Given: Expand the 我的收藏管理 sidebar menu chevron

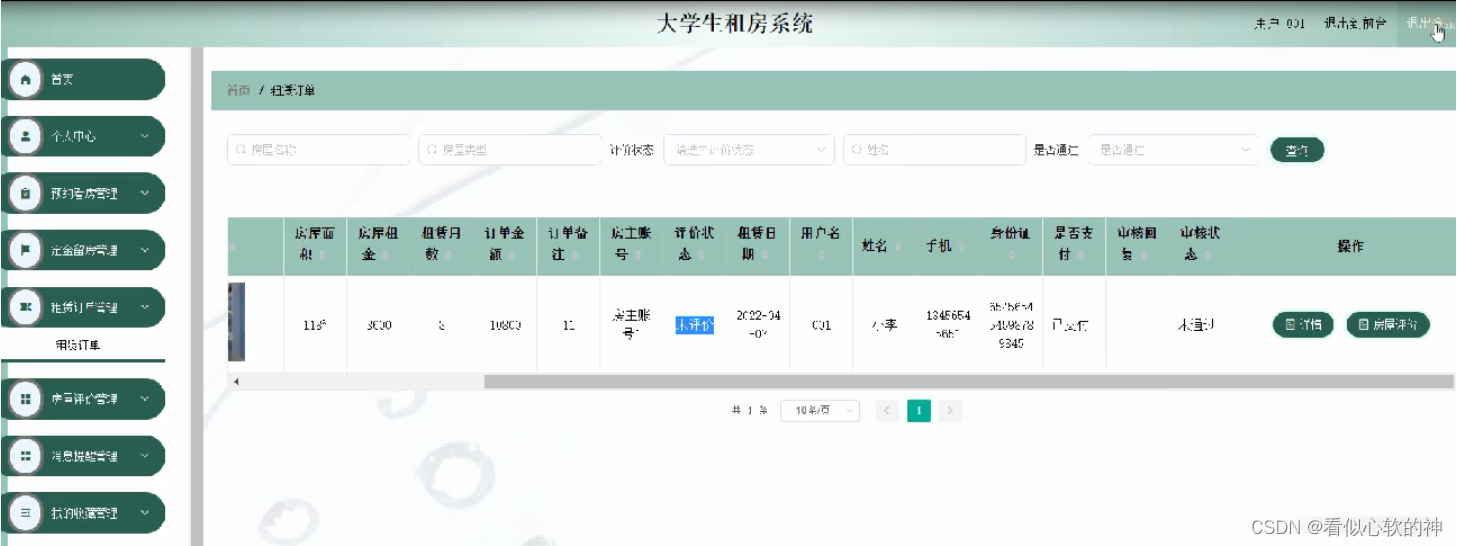Looking at the screenshot, I should [145, 512].
